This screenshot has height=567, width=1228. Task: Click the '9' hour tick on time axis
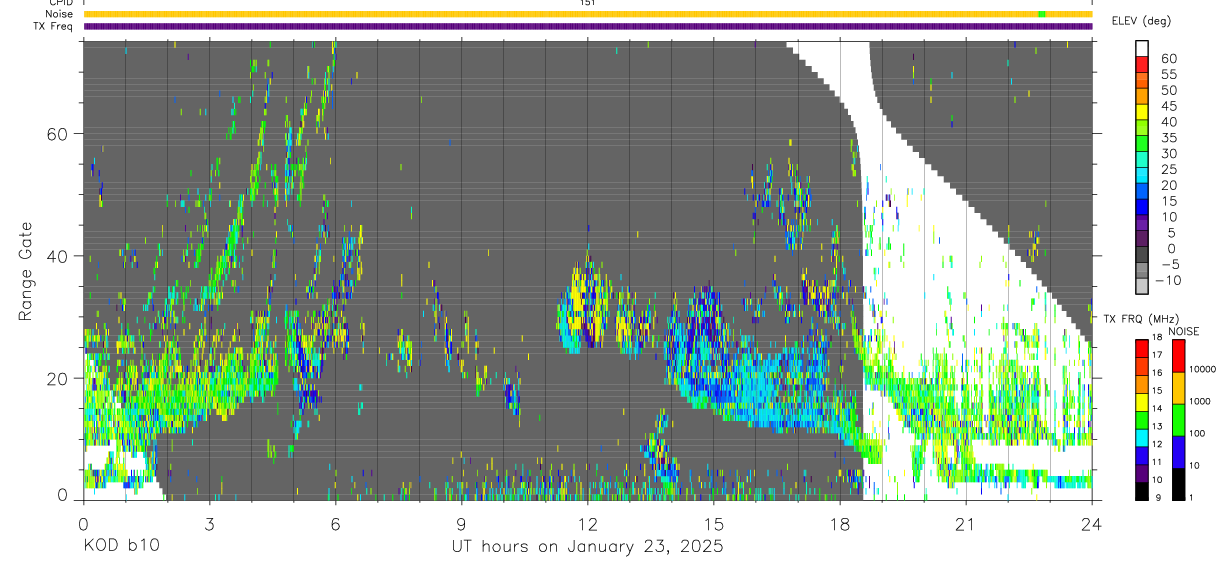(461, 524)
